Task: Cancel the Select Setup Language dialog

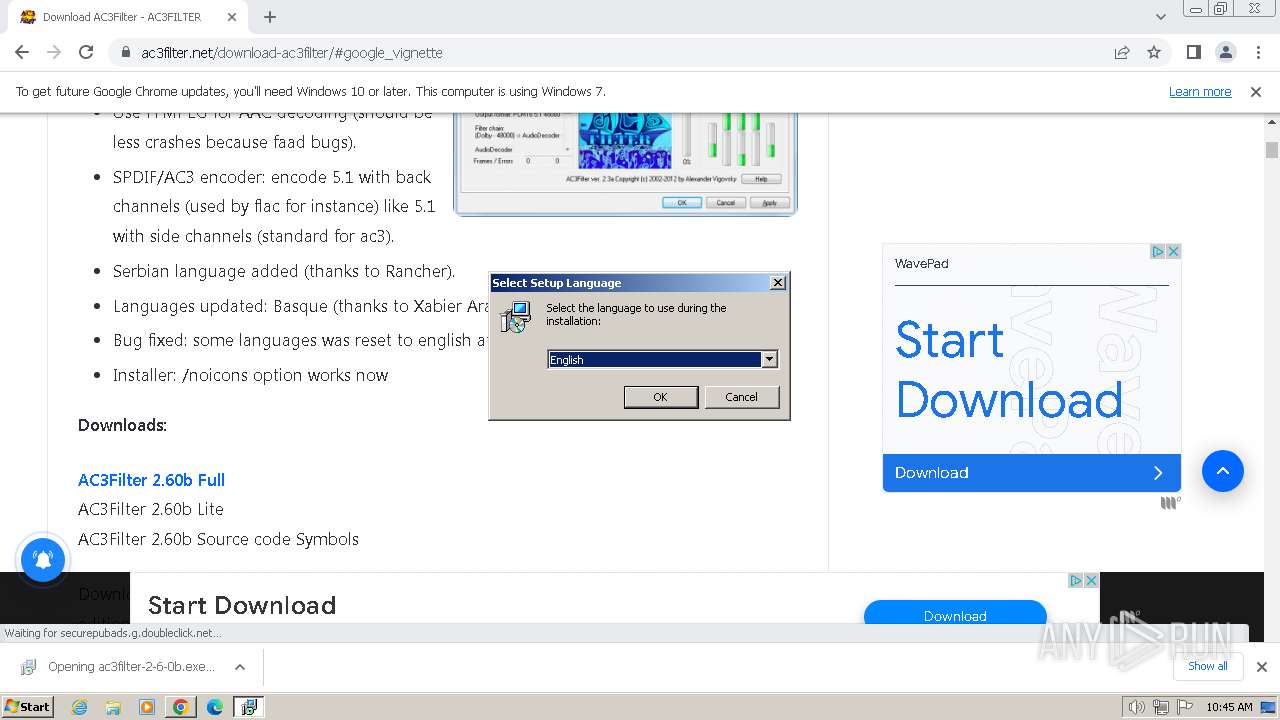Action: click(741, 397)
